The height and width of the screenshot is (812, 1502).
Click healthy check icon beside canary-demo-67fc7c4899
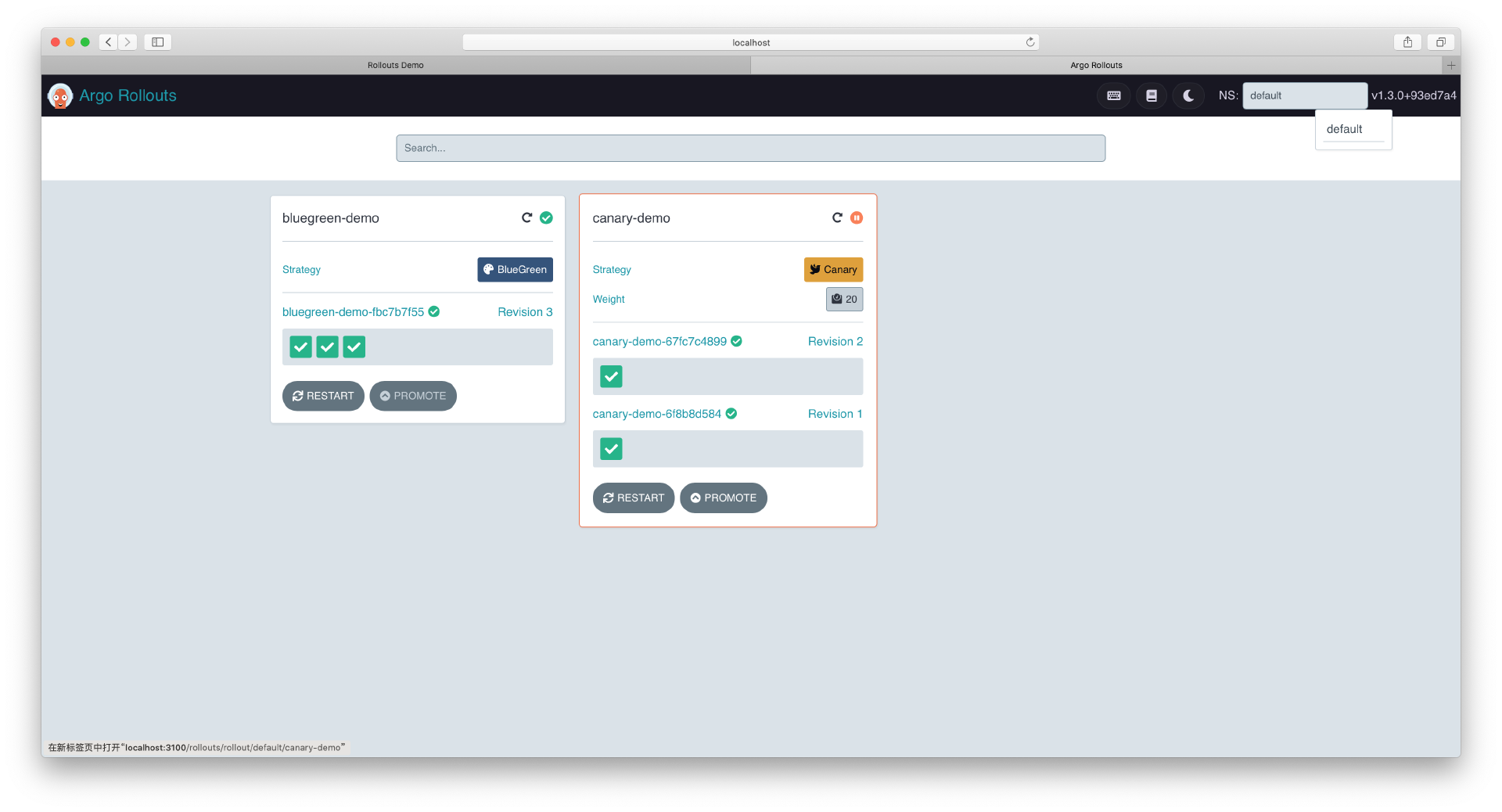737,341
